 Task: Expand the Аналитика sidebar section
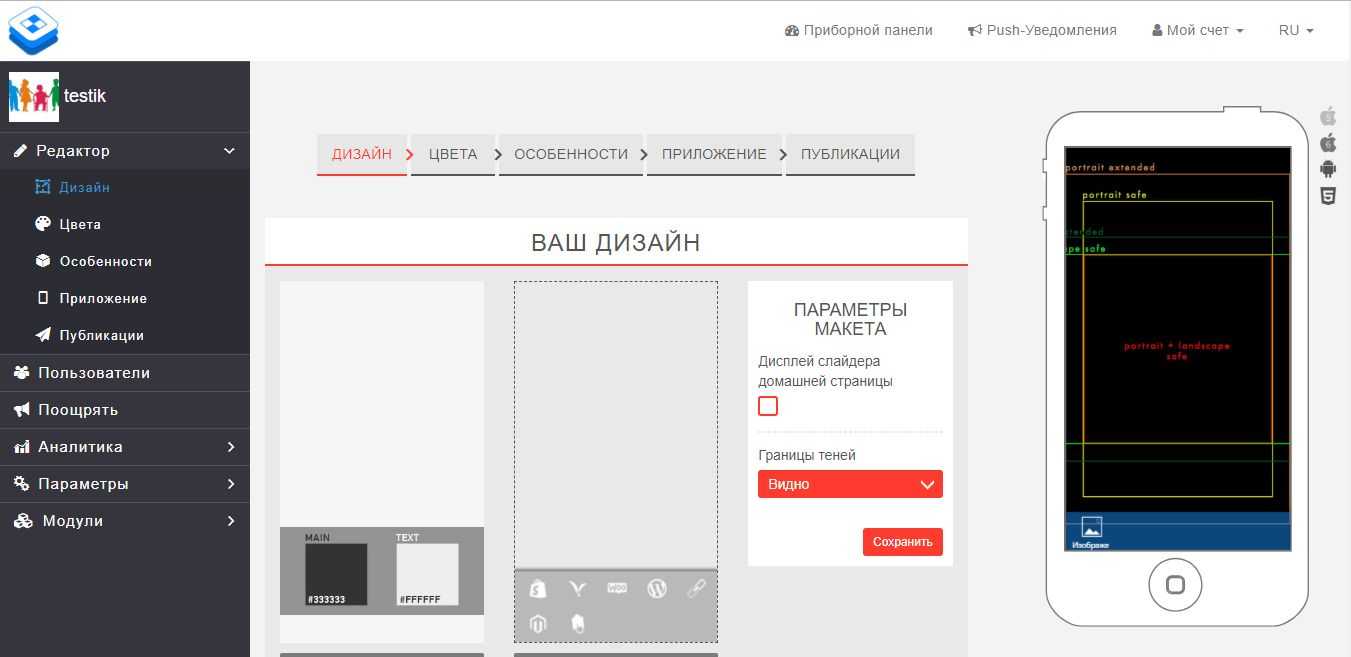pyautogui.click(x=125, y=447)
